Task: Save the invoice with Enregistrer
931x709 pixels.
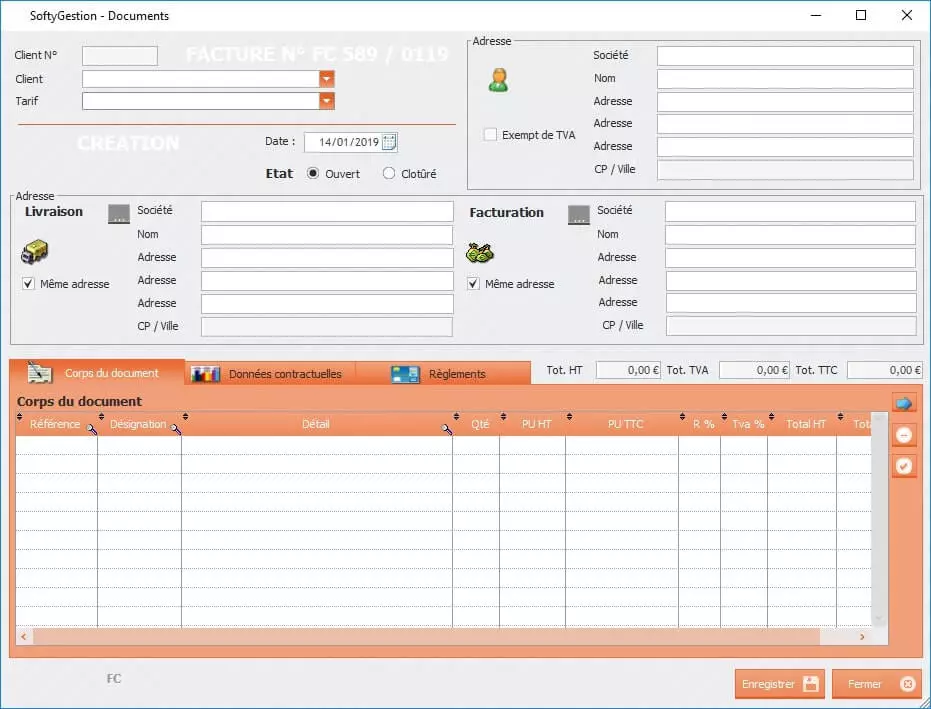Action: coord(780,684)
